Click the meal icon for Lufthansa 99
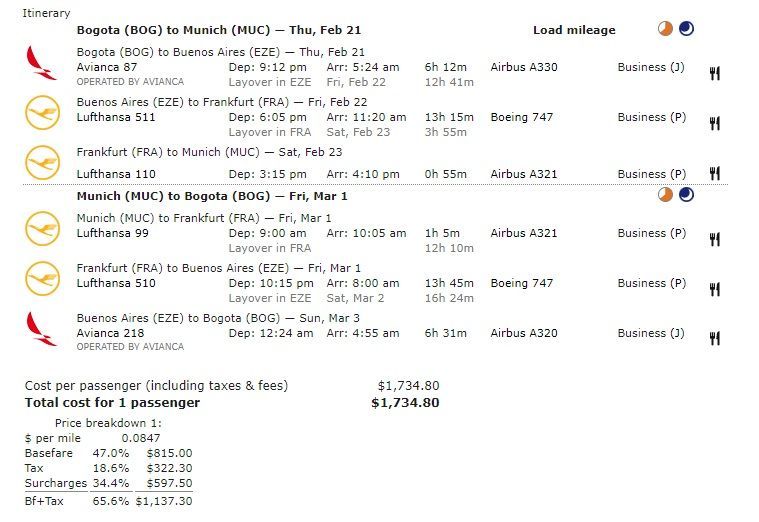This screenshot has width=759, height=522. 715,239
